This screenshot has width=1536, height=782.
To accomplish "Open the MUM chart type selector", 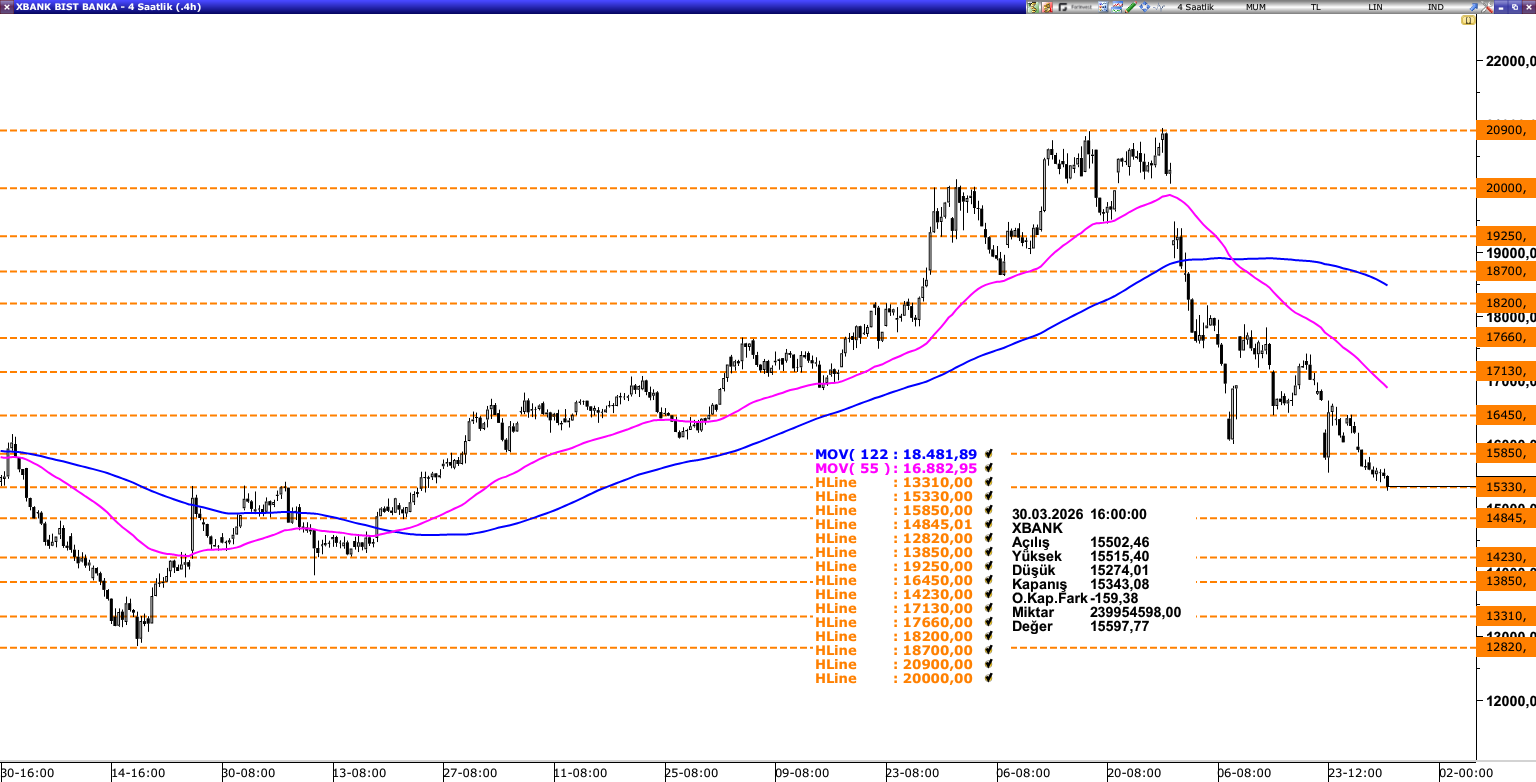I will 1256,7.
